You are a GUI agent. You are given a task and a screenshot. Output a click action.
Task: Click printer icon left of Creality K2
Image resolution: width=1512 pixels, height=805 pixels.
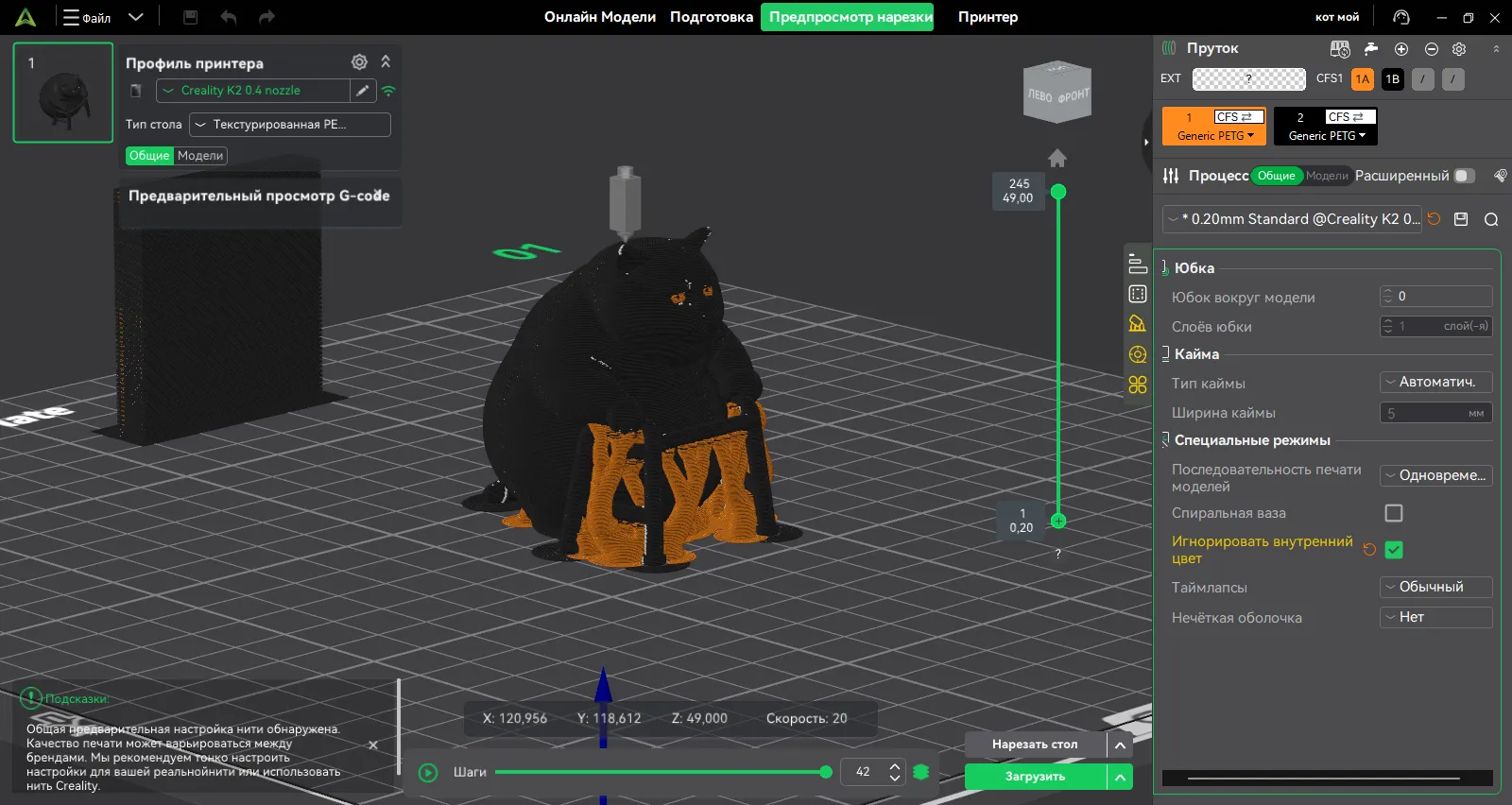tap(136, 91)
